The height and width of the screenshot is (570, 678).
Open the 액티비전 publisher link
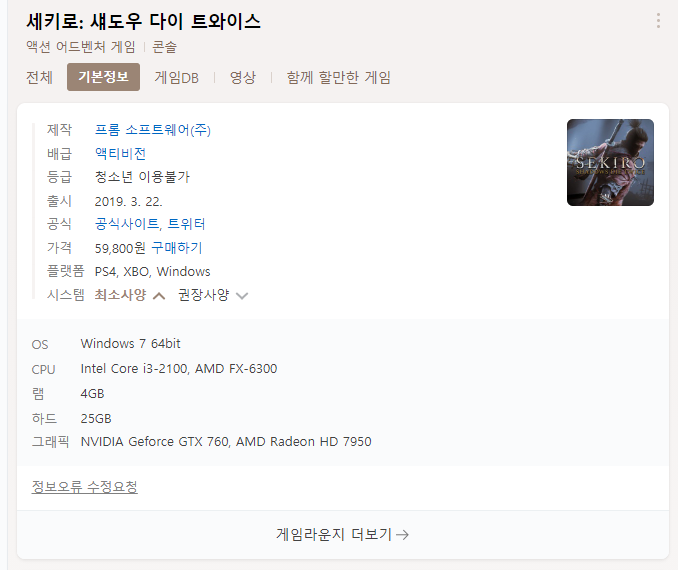pyautogui.click(x=120, y=154)
